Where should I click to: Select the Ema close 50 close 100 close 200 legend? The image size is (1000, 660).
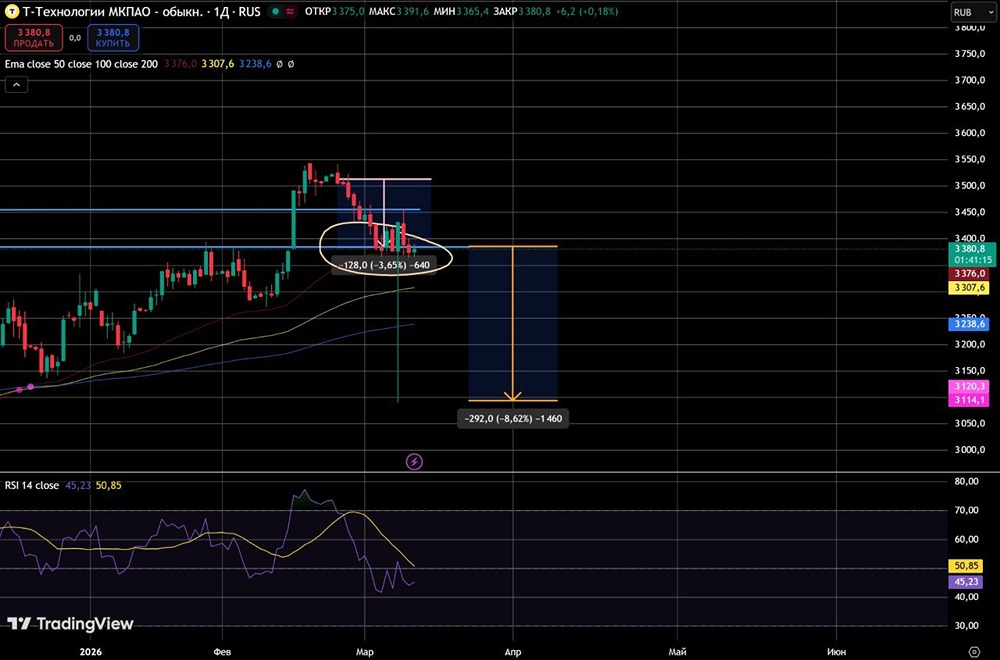point(81,64)
